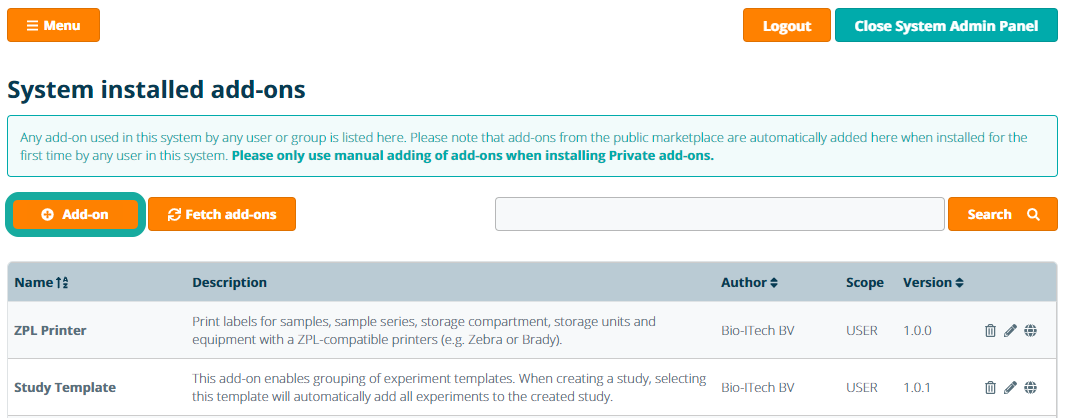Edit the ZPL Printer add-on
The height and width of the screenshot is (418, 1065).
[x=1010, y=331]
